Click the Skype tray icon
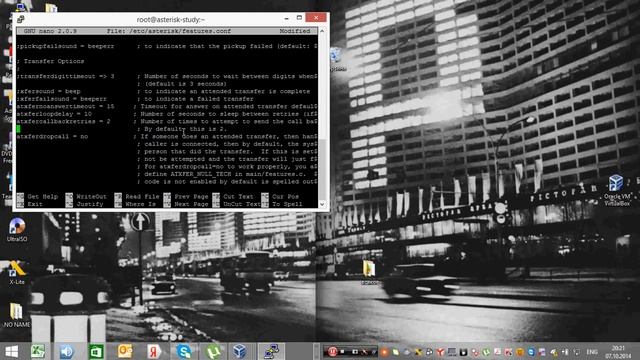Screen dimensions: 640x360 [x=531, y=352]
